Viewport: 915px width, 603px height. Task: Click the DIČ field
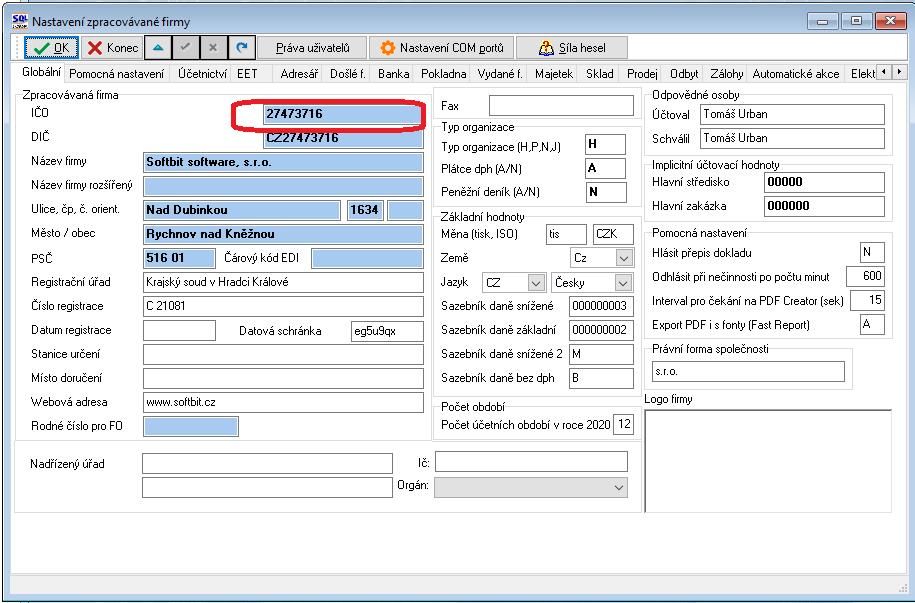[343, 138]
